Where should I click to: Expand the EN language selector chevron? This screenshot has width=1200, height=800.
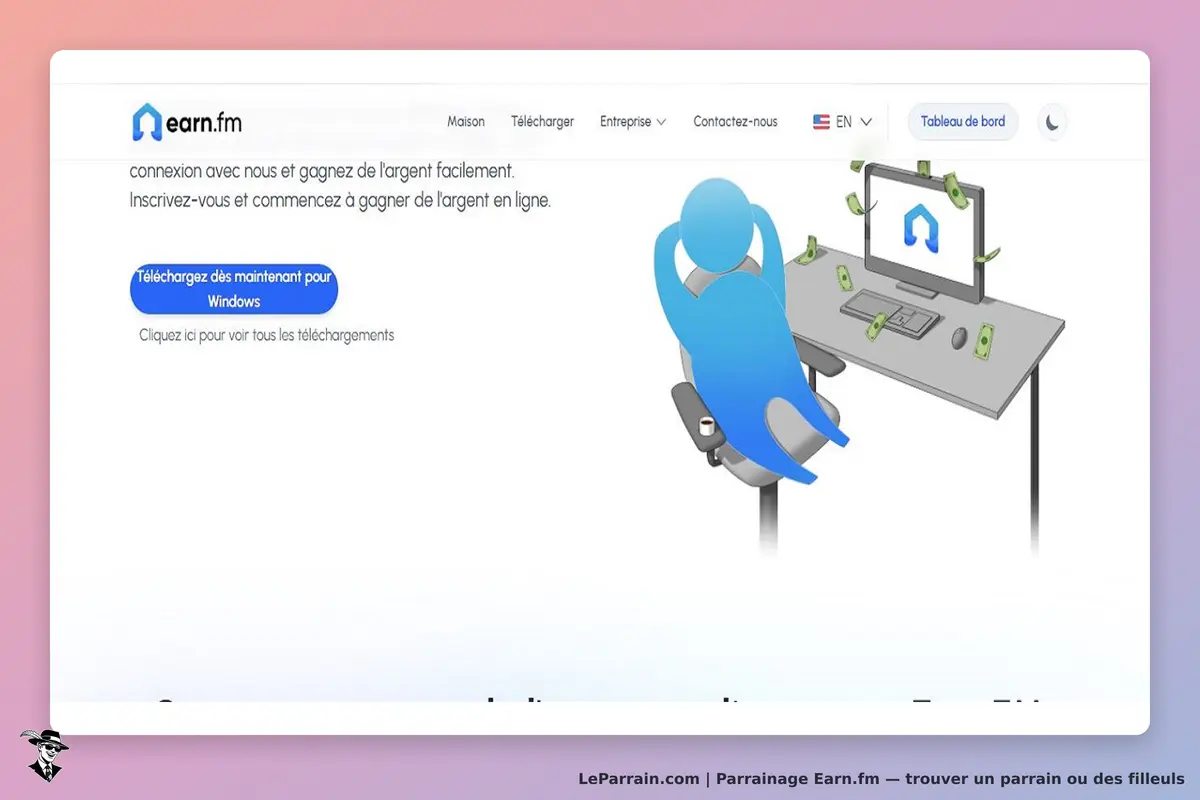[x=866, y=122]
